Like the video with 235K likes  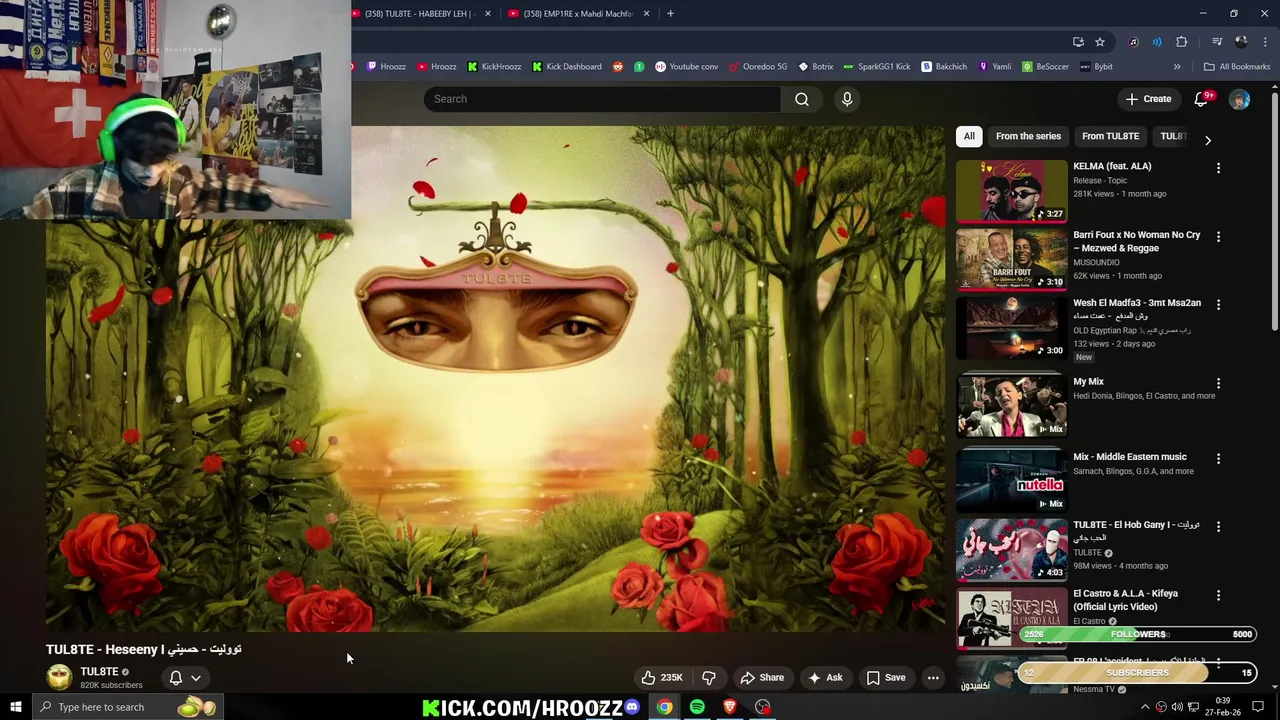[x=662, y=678]
